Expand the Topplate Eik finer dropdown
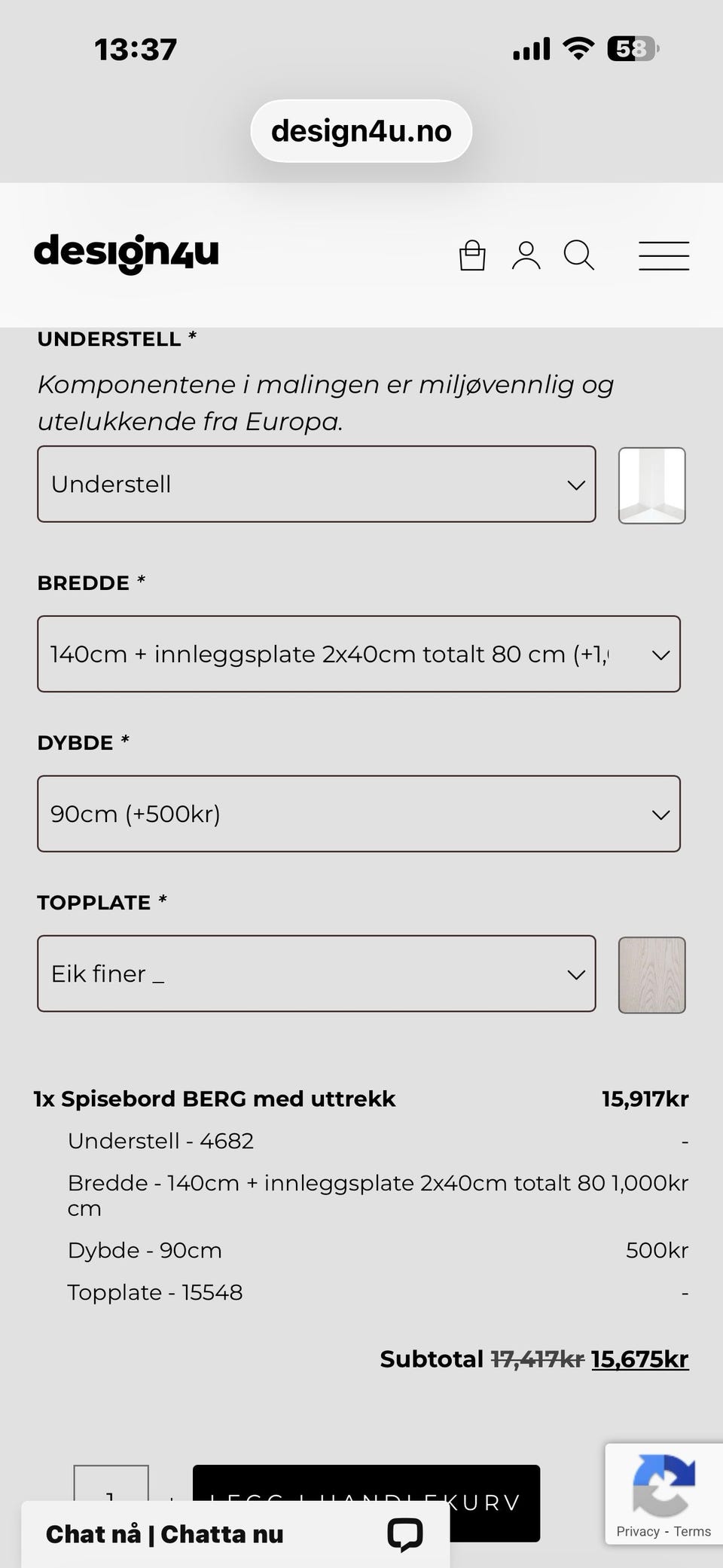The height and width of the screenshot is (1568, 723). (316, 974)
